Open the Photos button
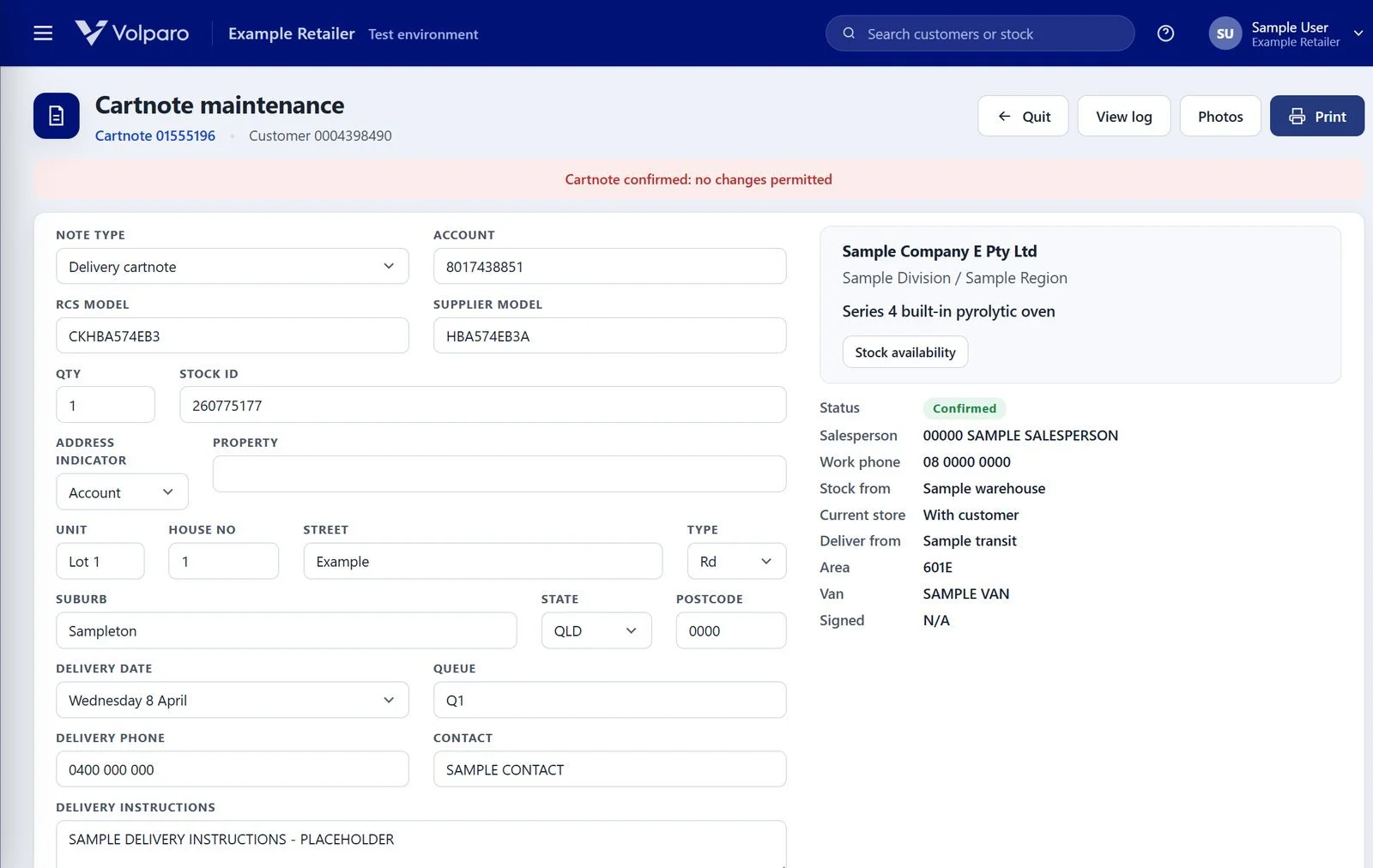Viewport: 1373px width, 868px height. pyautogui.click(x=1220, y=116)
